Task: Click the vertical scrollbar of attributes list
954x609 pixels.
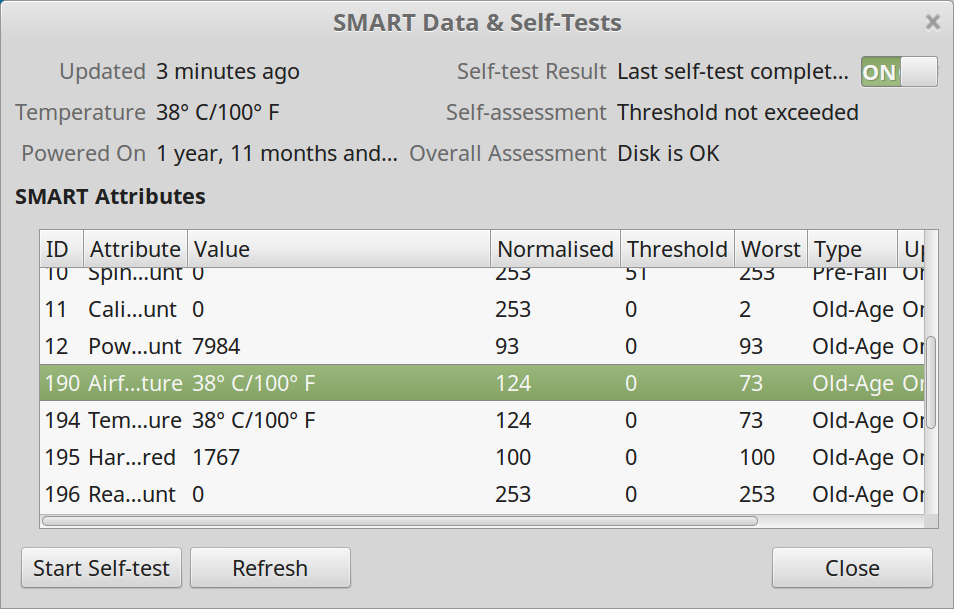Action: (932, 382)
